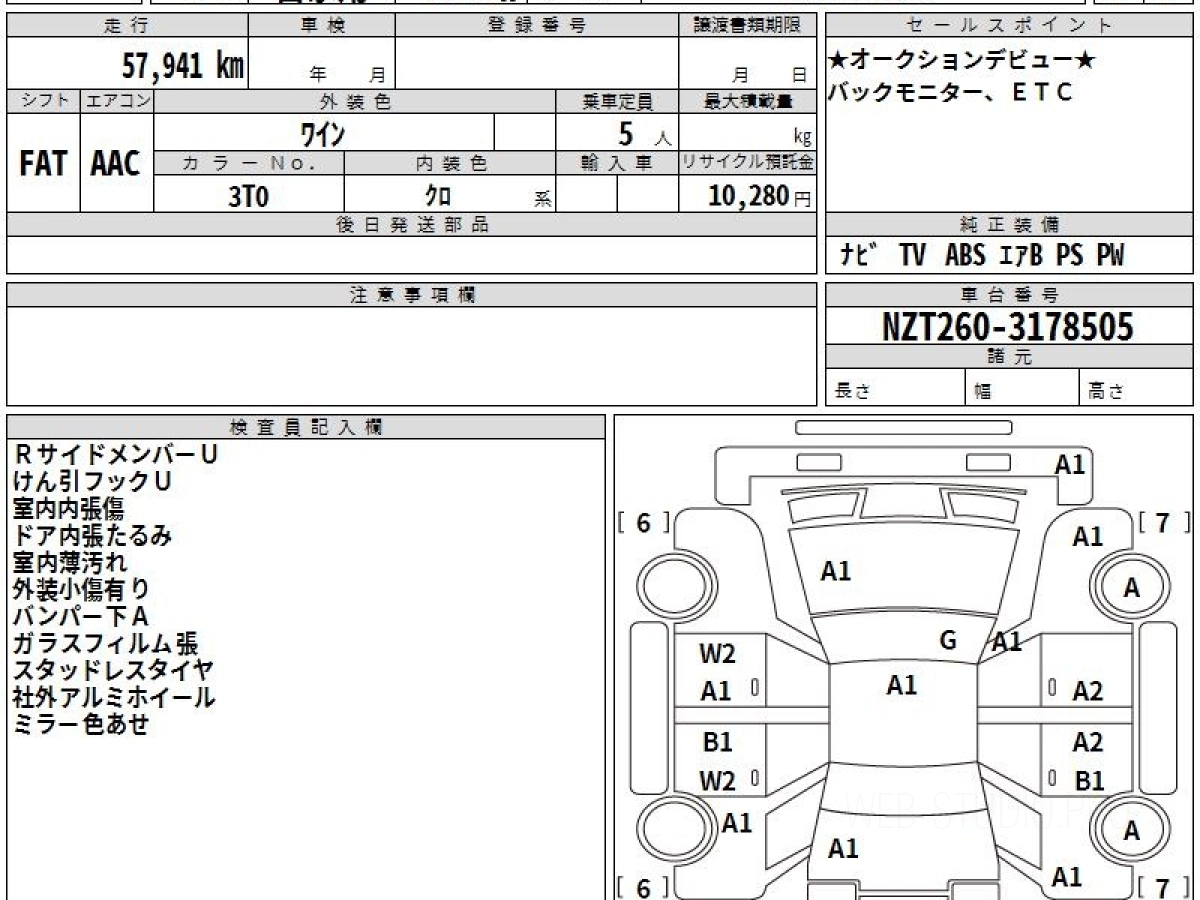Click the ★オークションデビュー★ line
Screen dimensions: 1200x900
(962, 61)
